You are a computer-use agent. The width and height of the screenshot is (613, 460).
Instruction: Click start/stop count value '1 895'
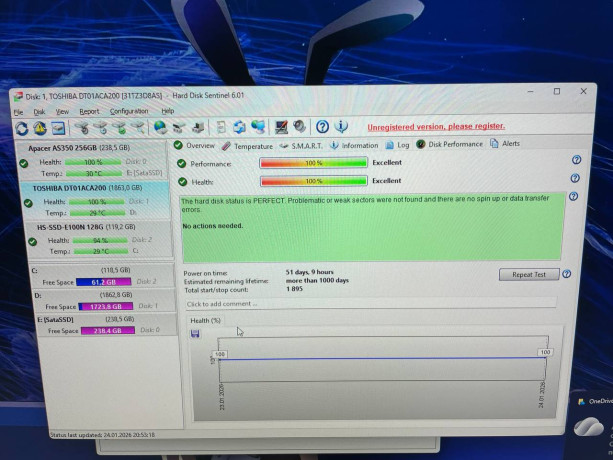tap(294, 289)
